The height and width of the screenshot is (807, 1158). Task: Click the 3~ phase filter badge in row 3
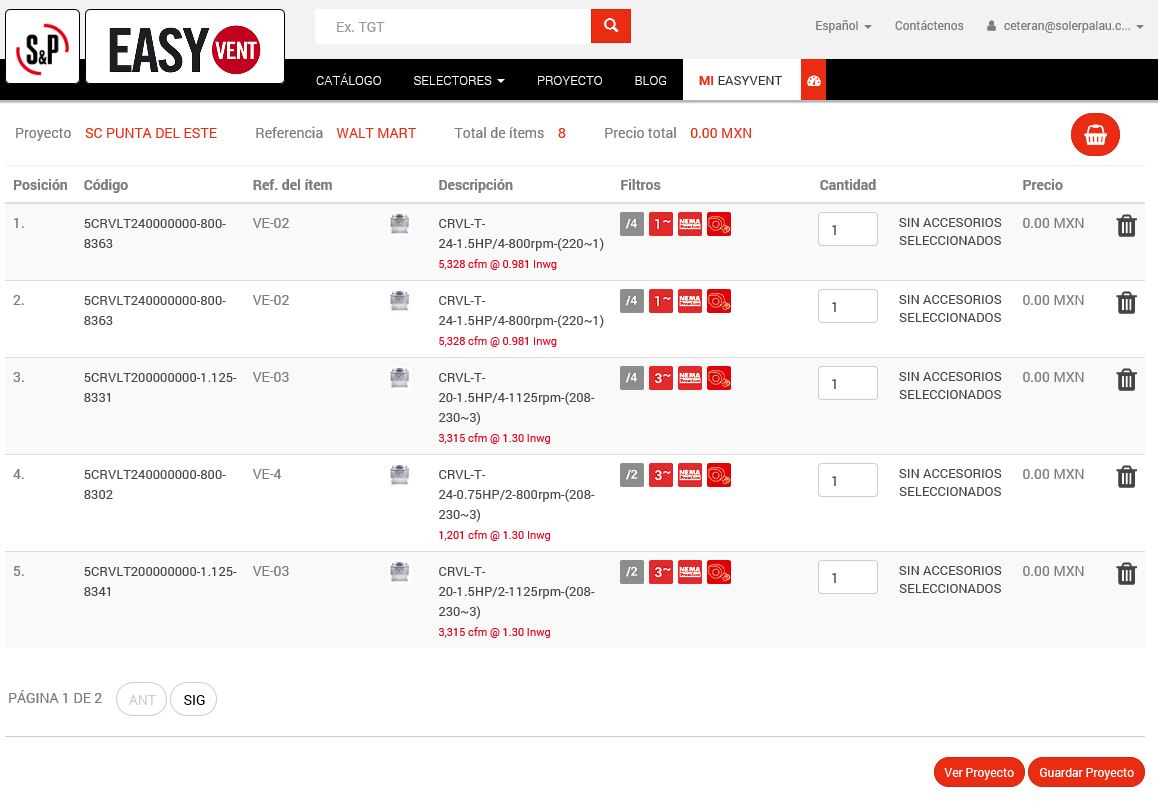[661, 378]
